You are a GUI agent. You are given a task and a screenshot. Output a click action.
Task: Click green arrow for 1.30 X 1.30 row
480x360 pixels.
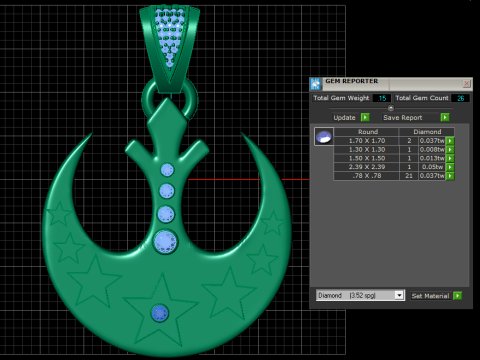[x=450, y=149]
